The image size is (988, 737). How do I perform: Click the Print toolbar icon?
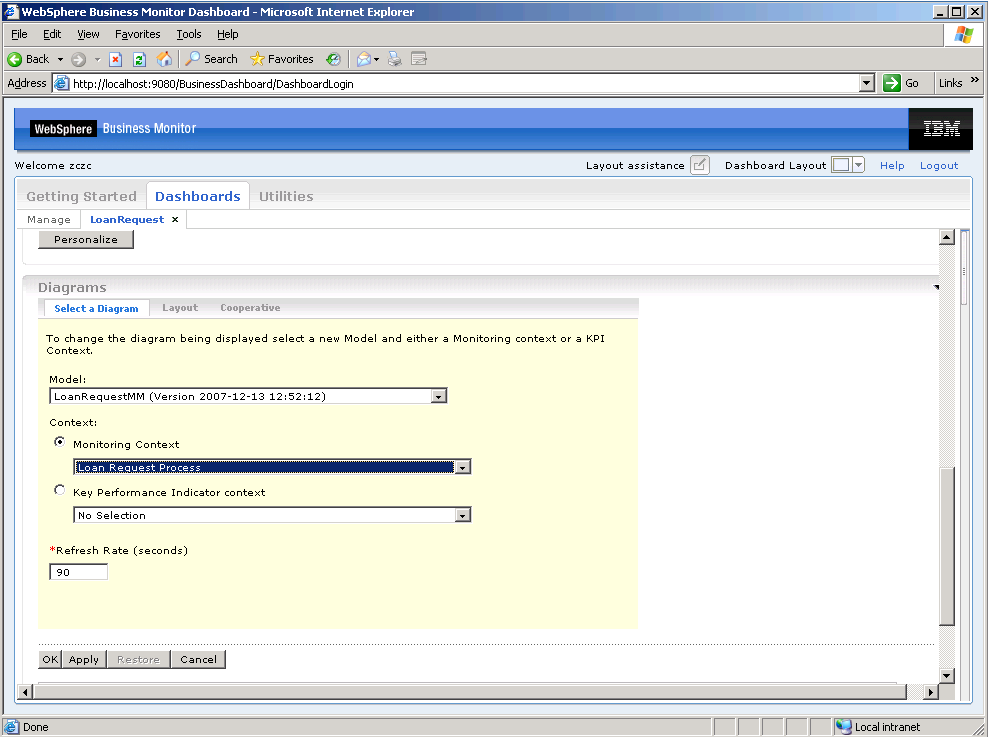(394, 59)
